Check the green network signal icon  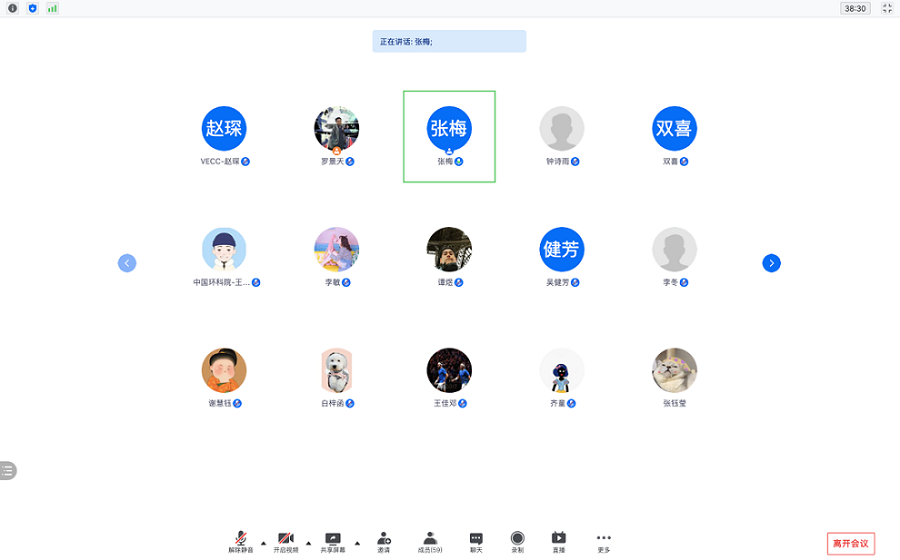coord(52,8)
